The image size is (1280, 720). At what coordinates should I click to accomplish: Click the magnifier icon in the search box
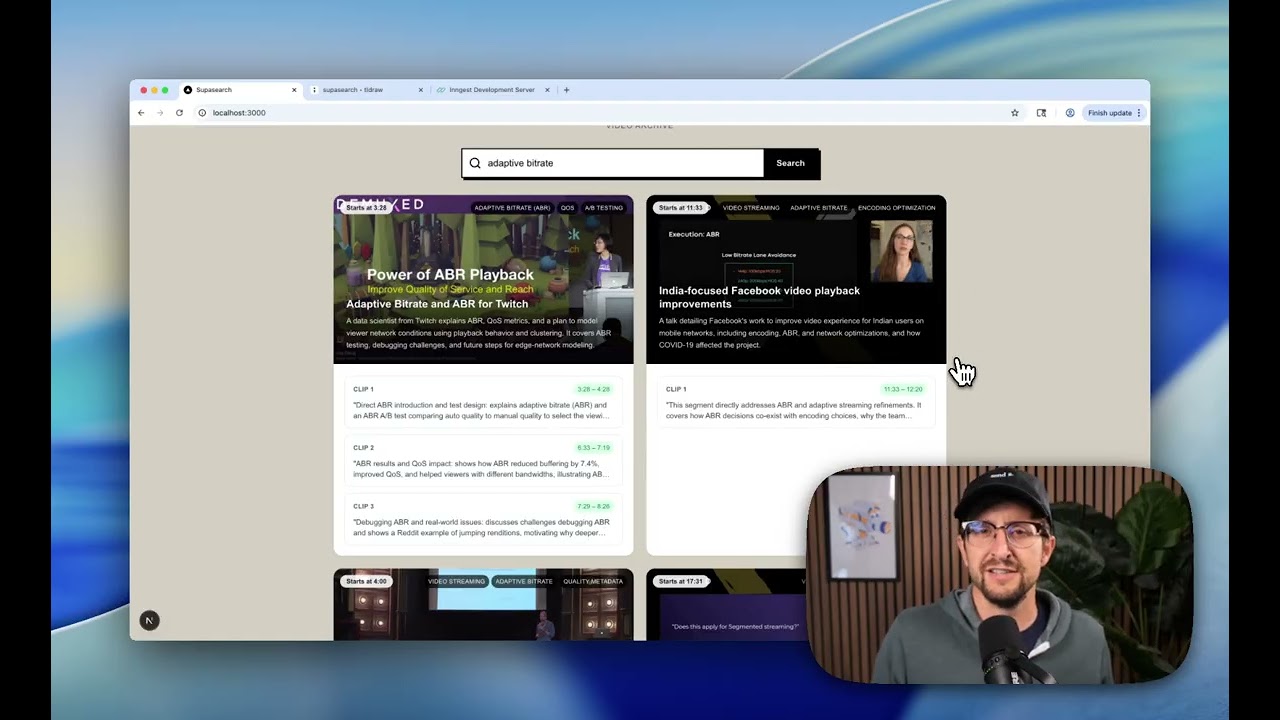point(475,163)
